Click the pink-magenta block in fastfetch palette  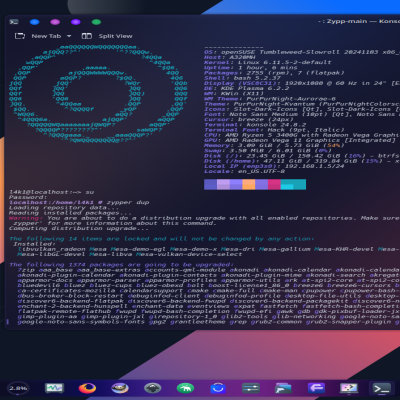(x=274, y=184)
